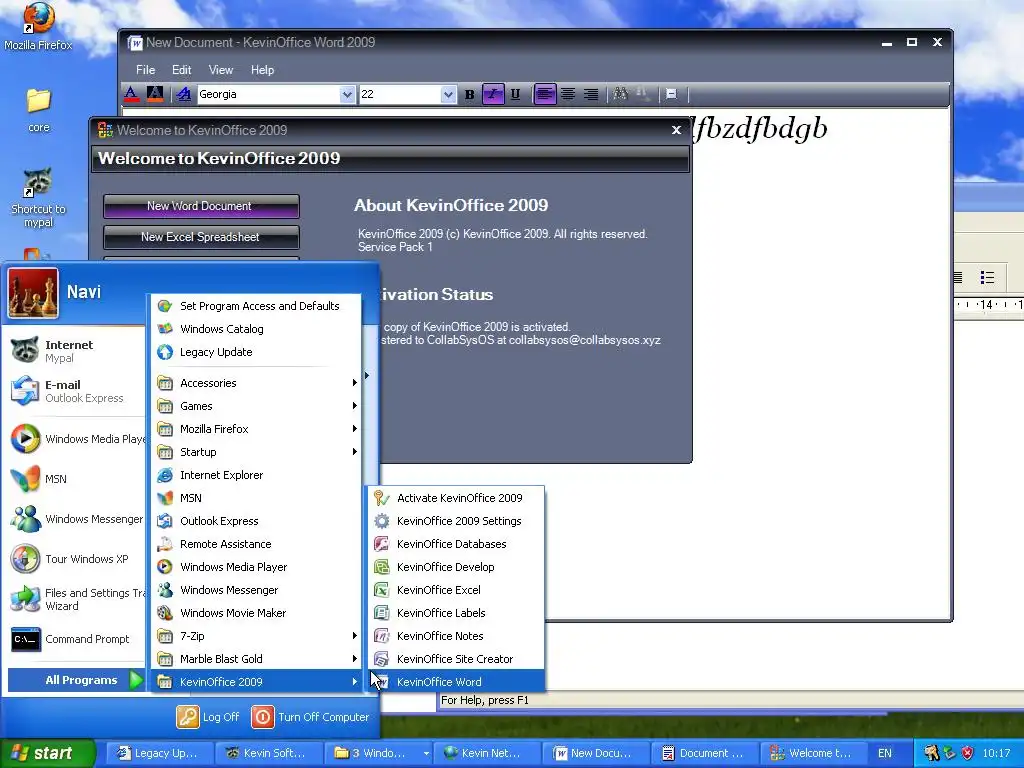Viewport: 1024px width, 768px height.
Task: Expand the 7-Zip program folder
Action: click(257, 636)
